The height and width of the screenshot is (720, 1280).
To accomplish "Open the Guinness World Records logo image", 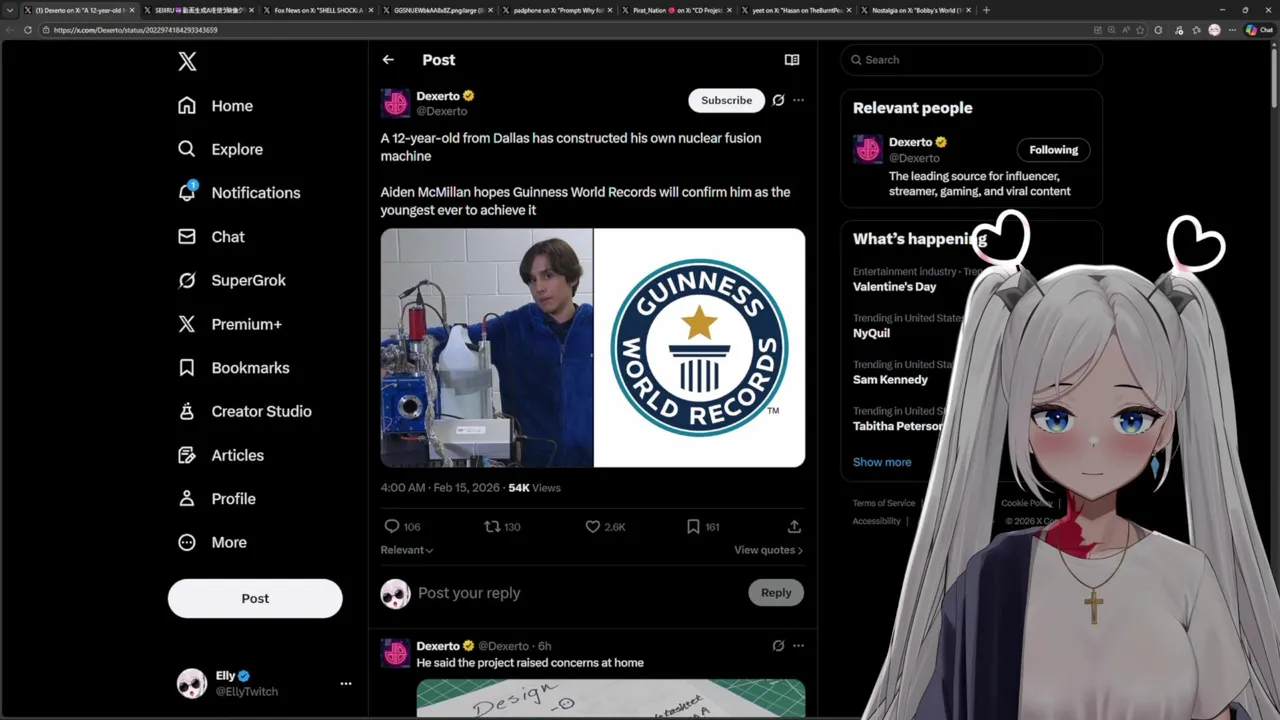I will (699, 348).
